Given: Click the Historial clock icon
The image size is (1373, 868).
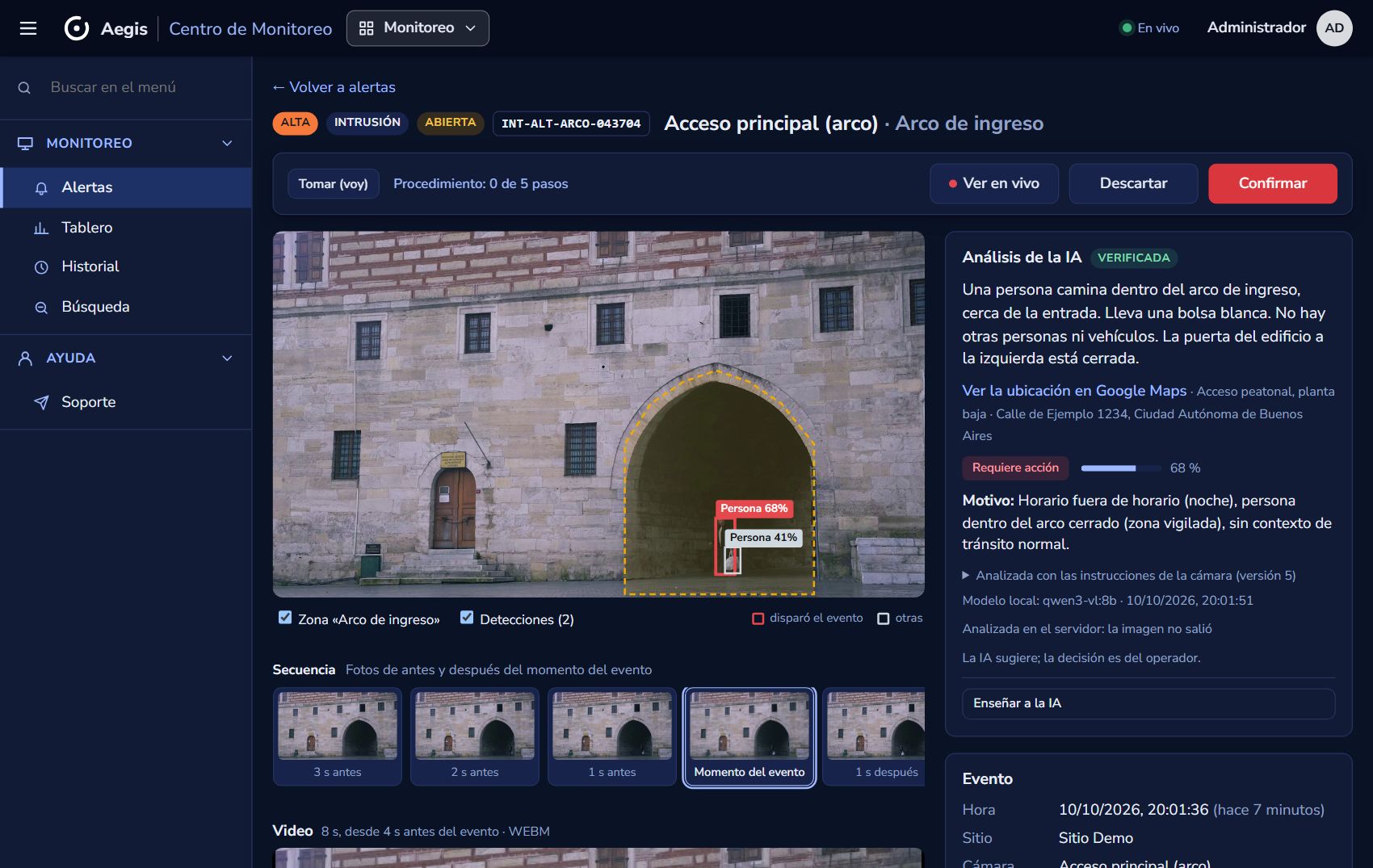Looking at the screenshot, I should point(41,267).
